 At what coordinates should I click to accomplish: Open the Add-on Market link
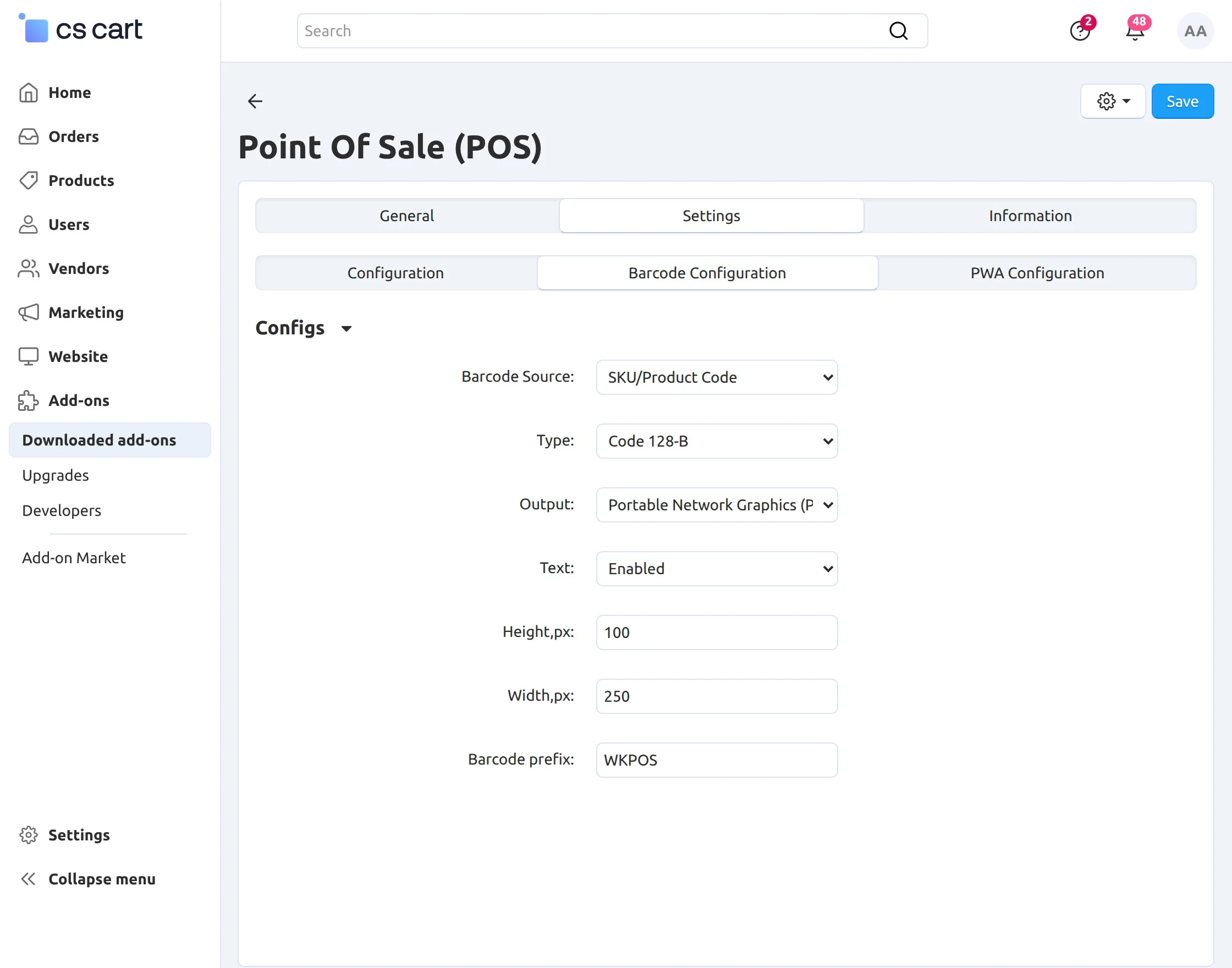point(74,558)
